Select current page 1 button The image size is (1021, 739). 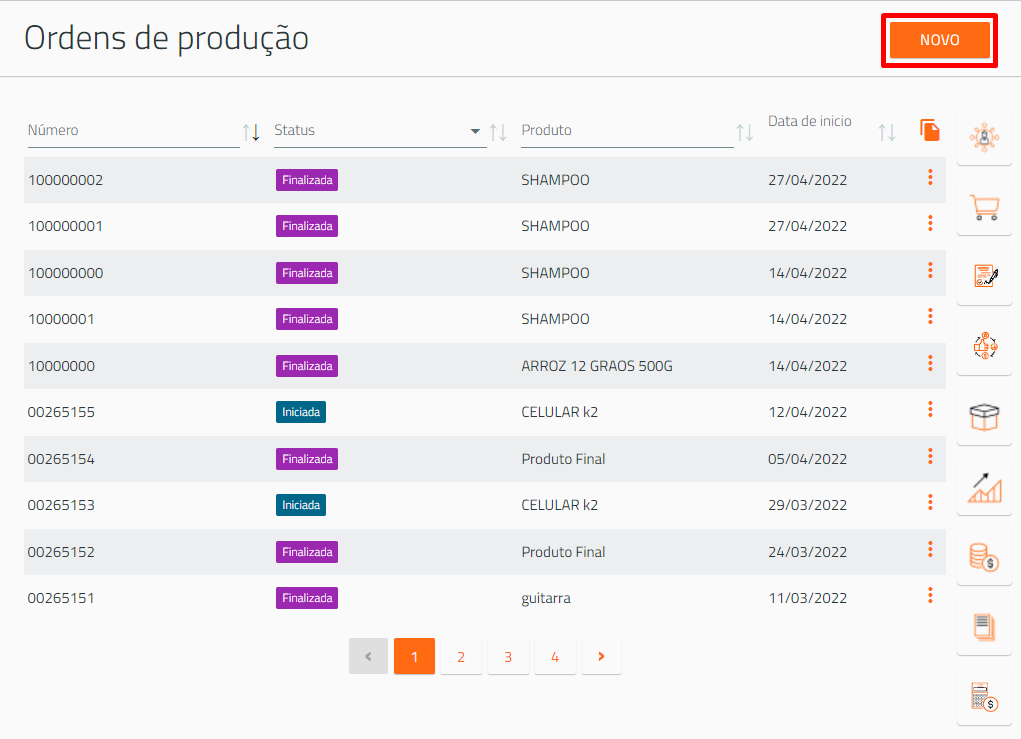click(414, 656)
